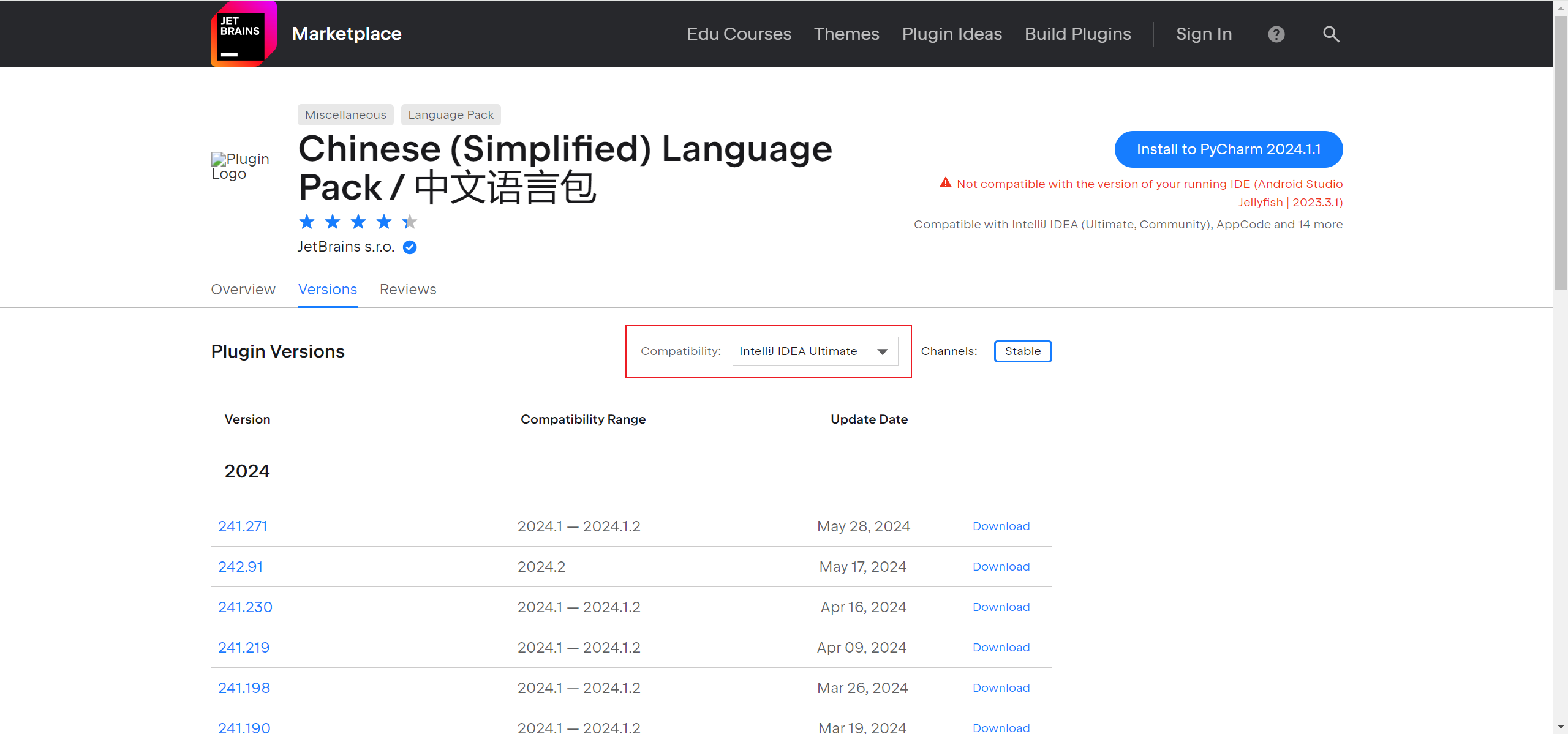The image size is (1568, 734).
Task: Click the half-filled fifth rating star
Action: 410,222
